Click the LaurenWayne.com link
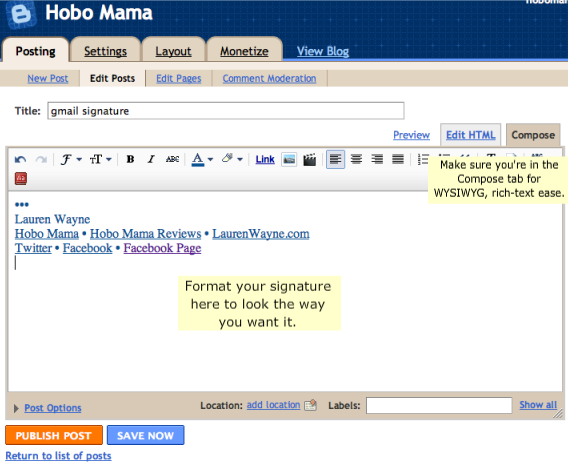568x470 pixels. 261,234
